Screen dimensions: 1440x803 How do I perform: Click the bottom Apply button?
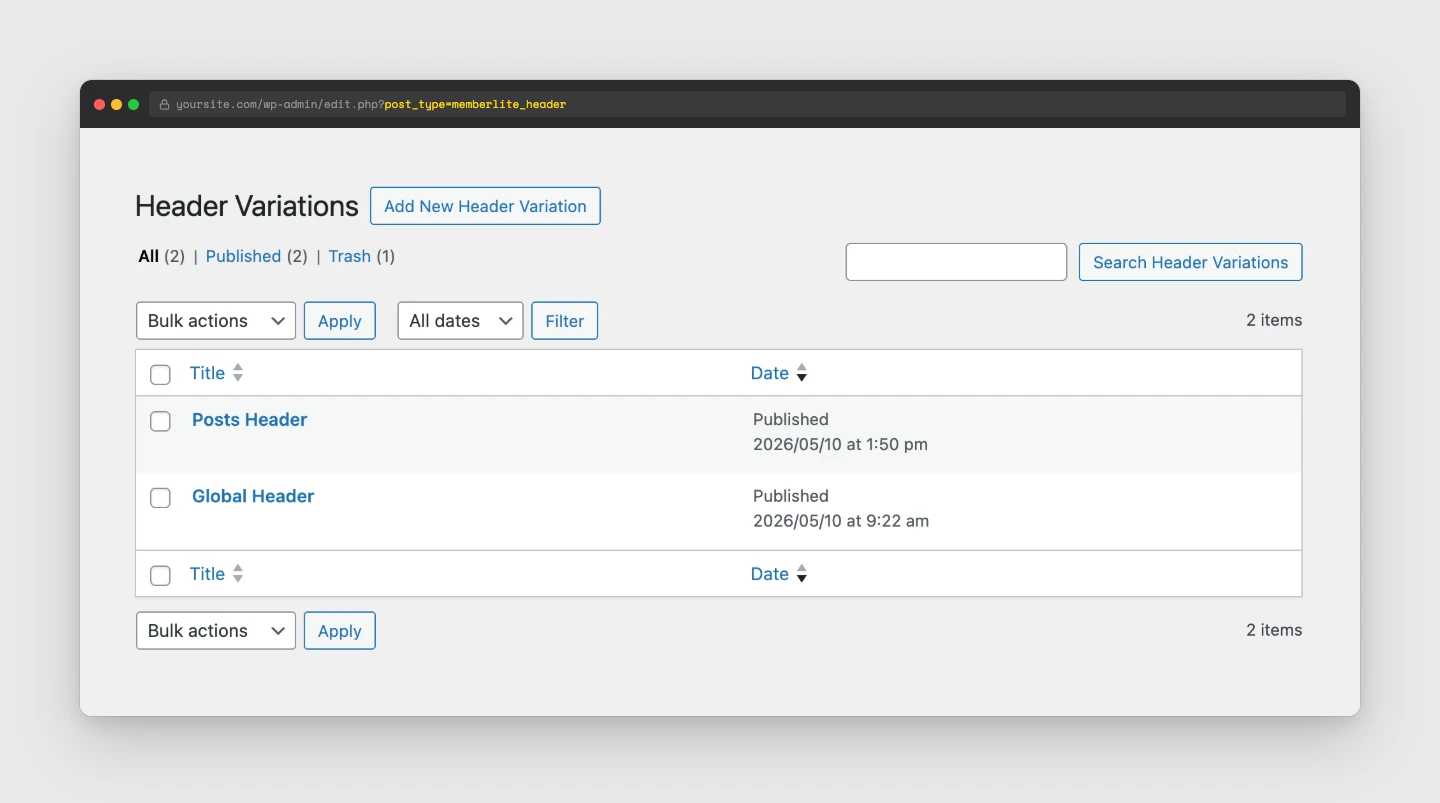pyautogui.click(x=340, y=631)
